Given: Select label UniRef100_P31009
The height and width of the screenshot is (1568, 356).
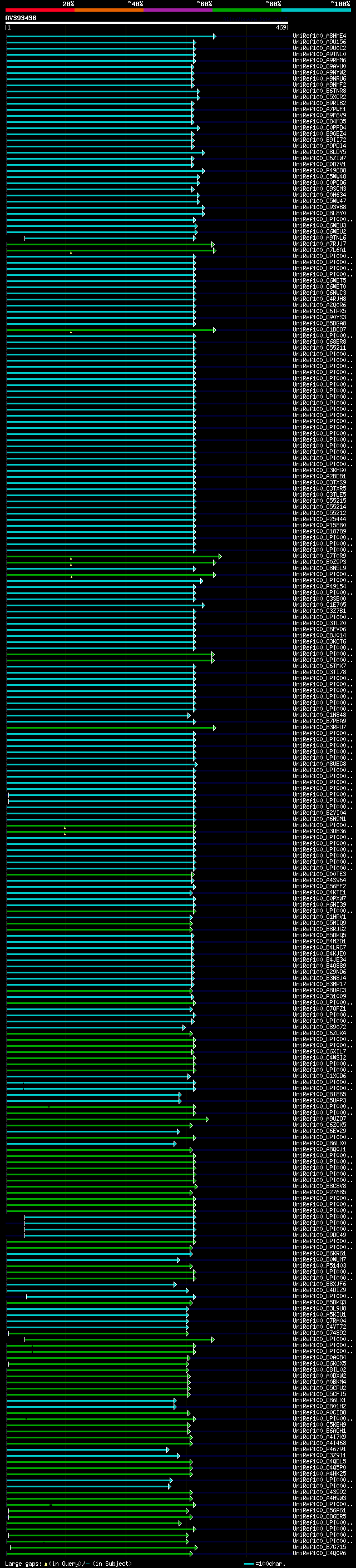Looking at the screenshot, I should (x=319, y=996).
